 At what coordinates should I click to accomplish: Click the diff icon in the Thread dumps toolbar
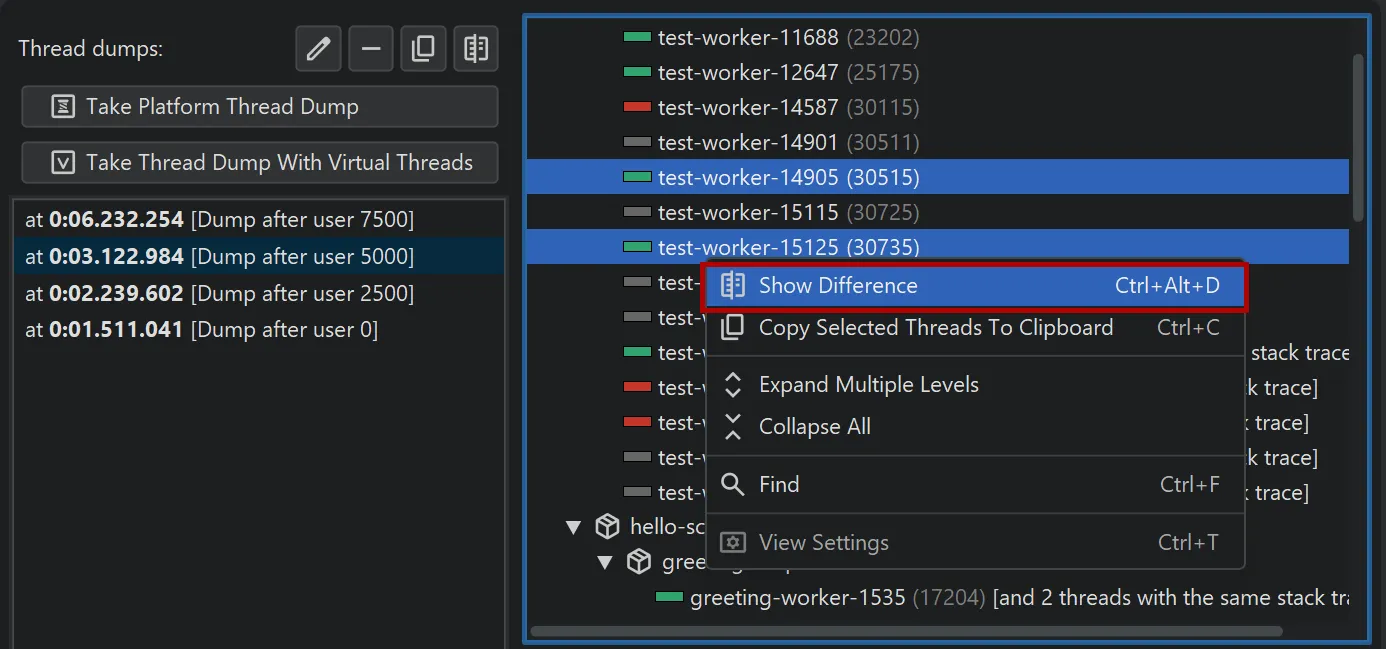tap(475, 47)
